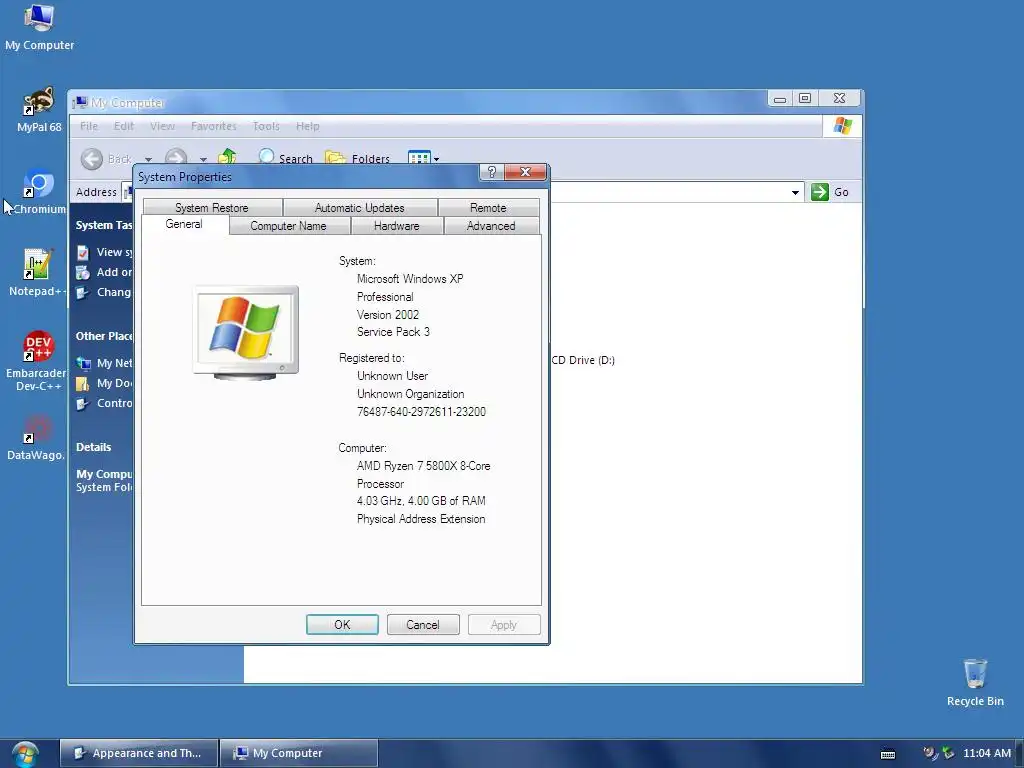Collapse the Other Places sidebar header
The image size is (1024, 768).
pos(104,336)
